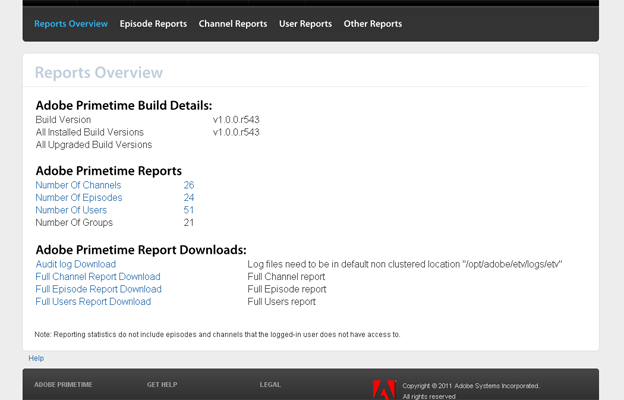Select the groups count 21

[189, 222]
